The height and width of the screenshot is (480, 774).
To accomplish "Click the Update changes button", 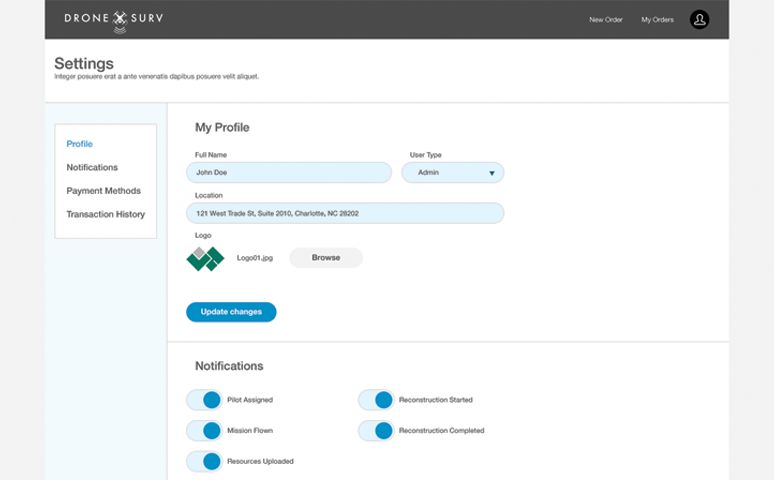I will coord(231,312).
